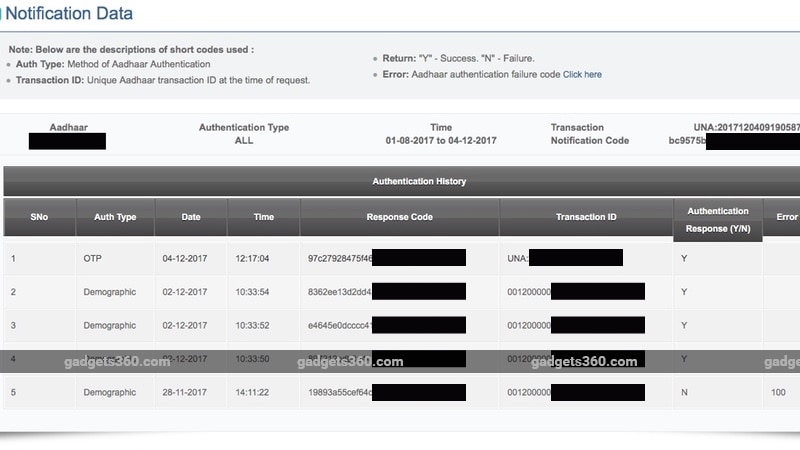Image resolution: width=800 pixels, height=450 pixels.
Task: Select 'Demographic' auth type in row 5
Action: point(110,392)
